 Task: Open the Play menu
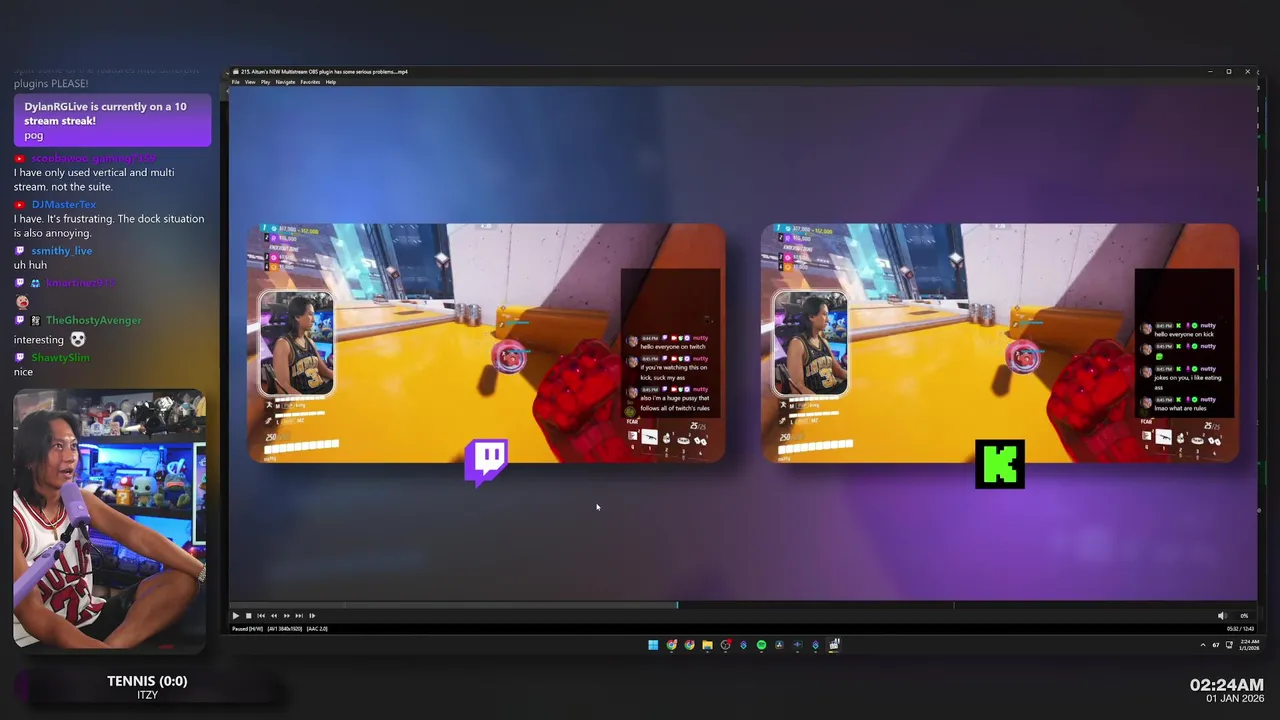265,82
